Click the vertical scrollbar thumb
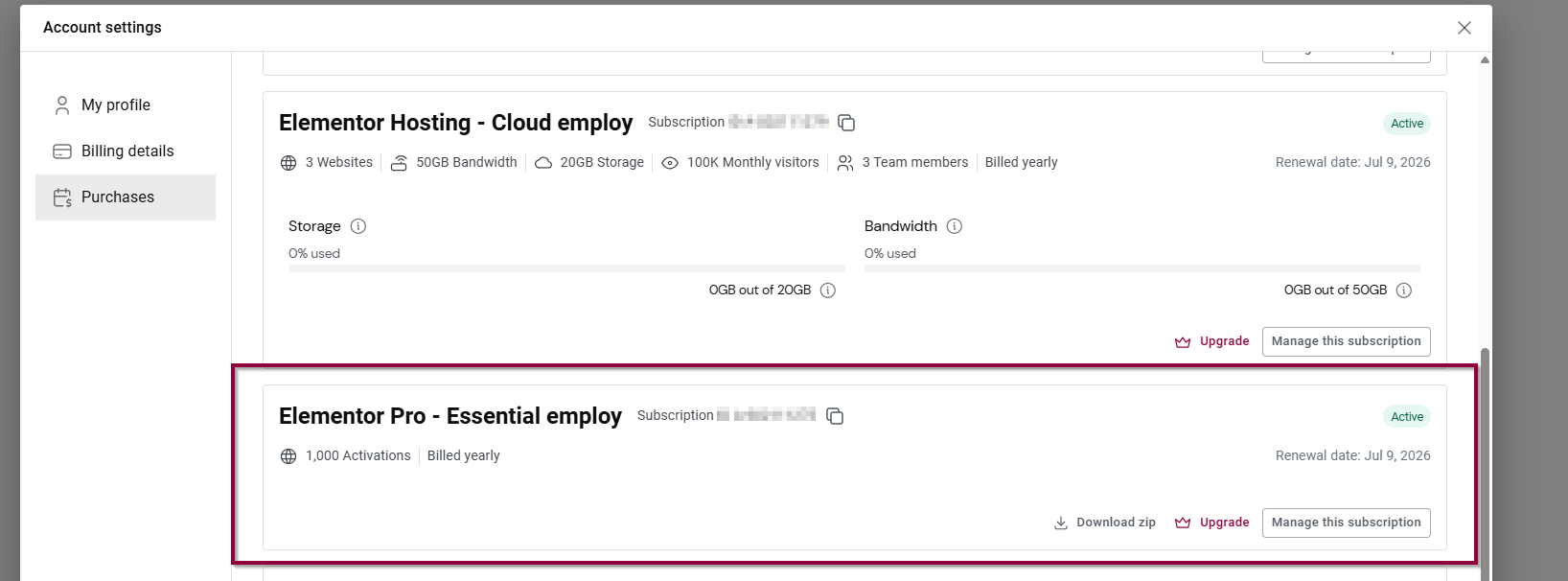This screenshot has width=1568, height=581. (1485, 460)
